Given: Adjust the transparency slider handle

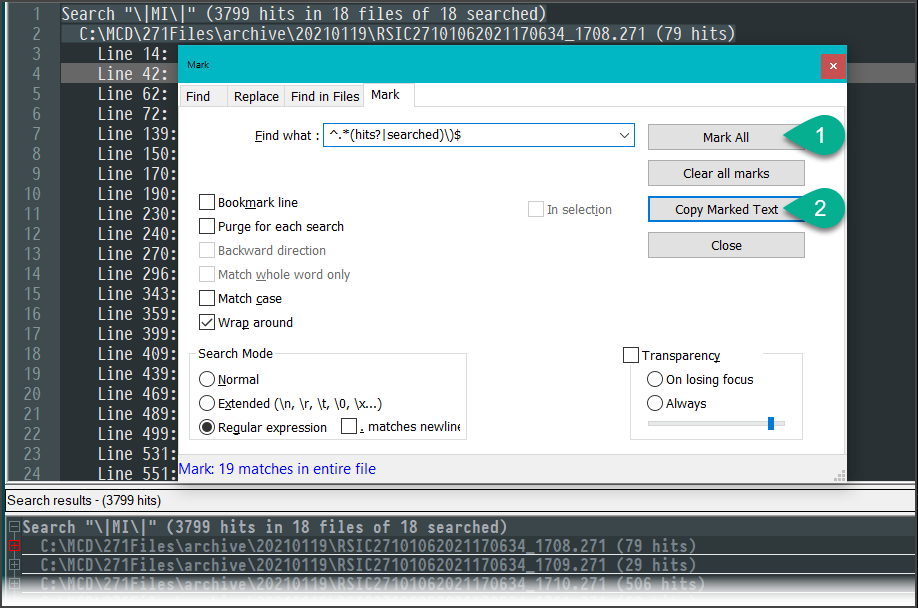Looking at the screenshot, I should pyautogui.click(x=771, y=423).
